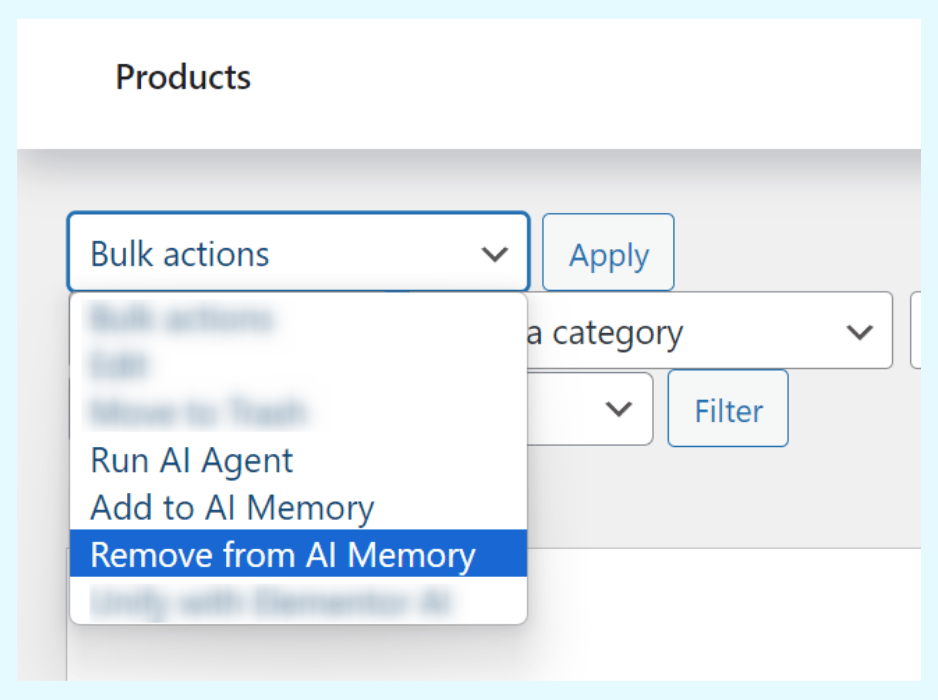This screenshot has width=938, height=700.
Task: Click the chevron on the category dropdown
Action: pos(859,332)
